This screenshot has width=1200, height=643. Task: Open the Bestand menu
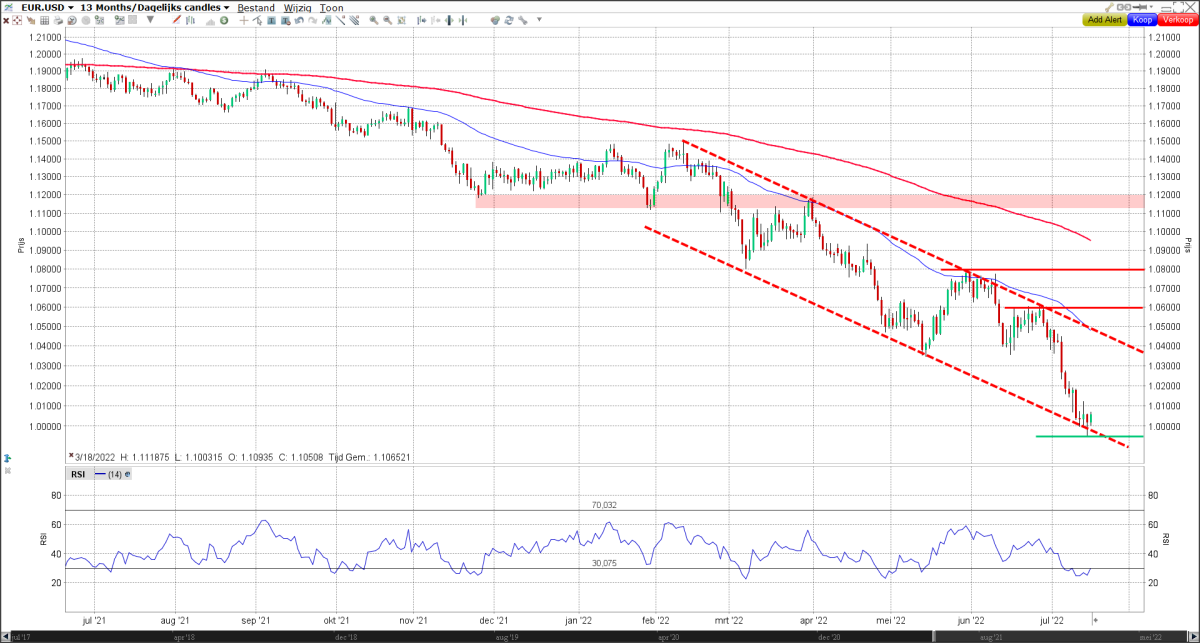[x=255, y=8]
